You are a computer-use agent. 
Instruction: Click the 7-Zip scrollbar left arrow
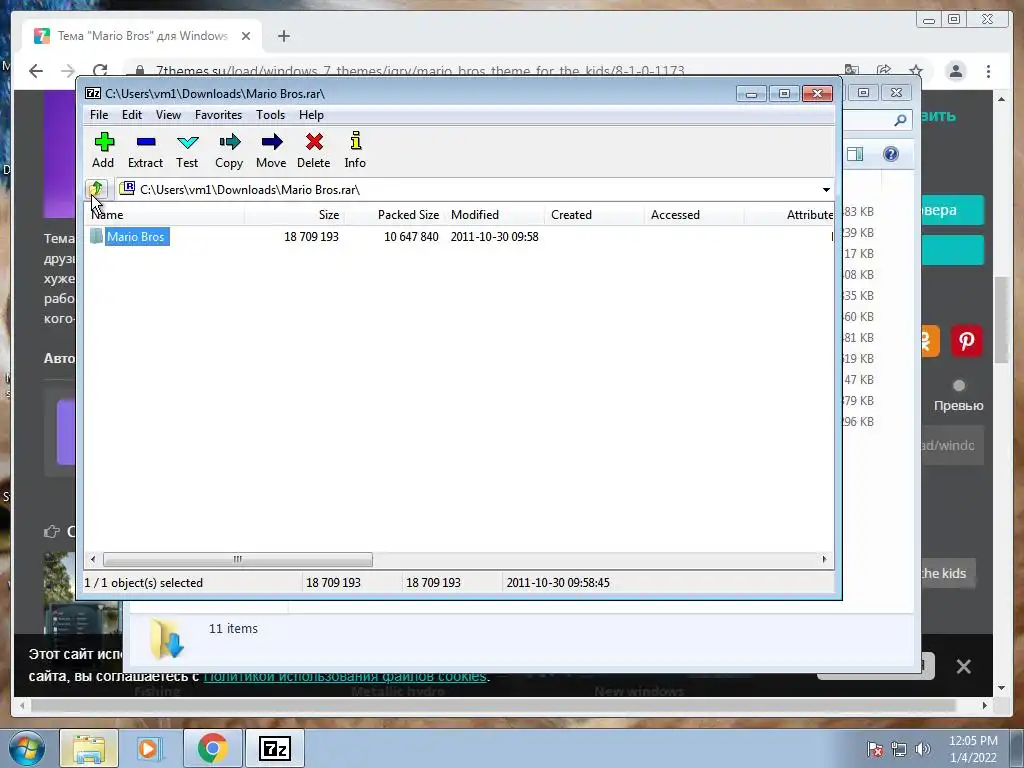[x=93, y=559]
